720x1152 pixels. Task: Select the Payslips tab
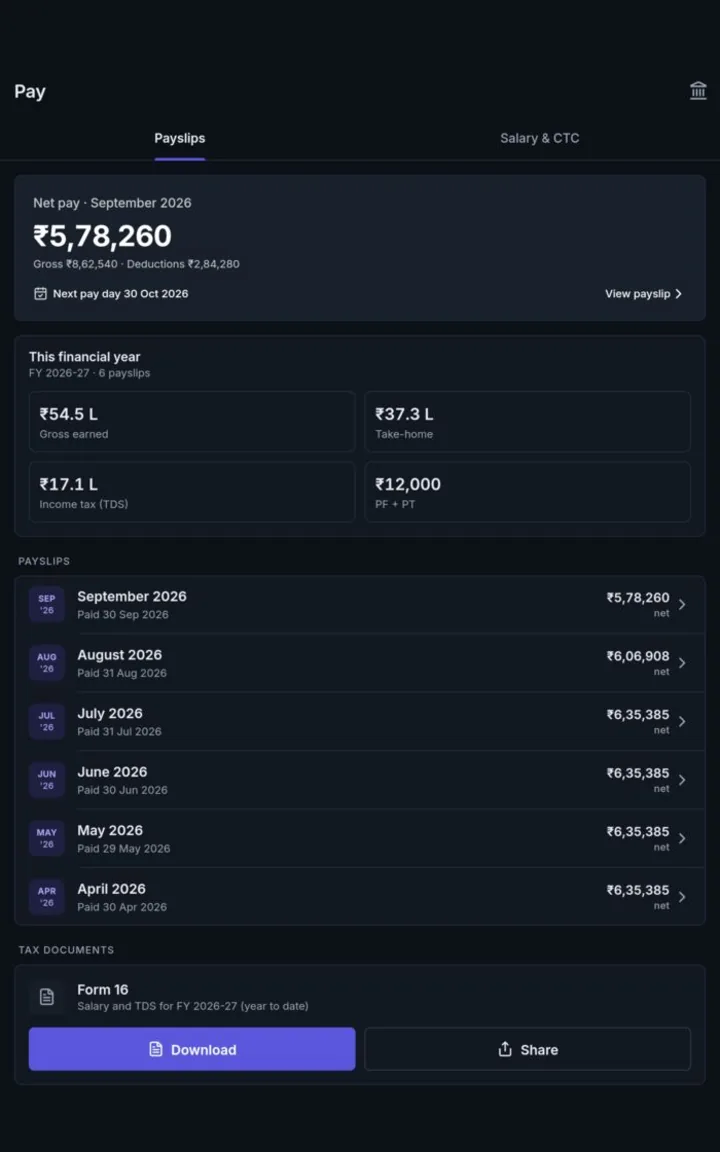180,138
